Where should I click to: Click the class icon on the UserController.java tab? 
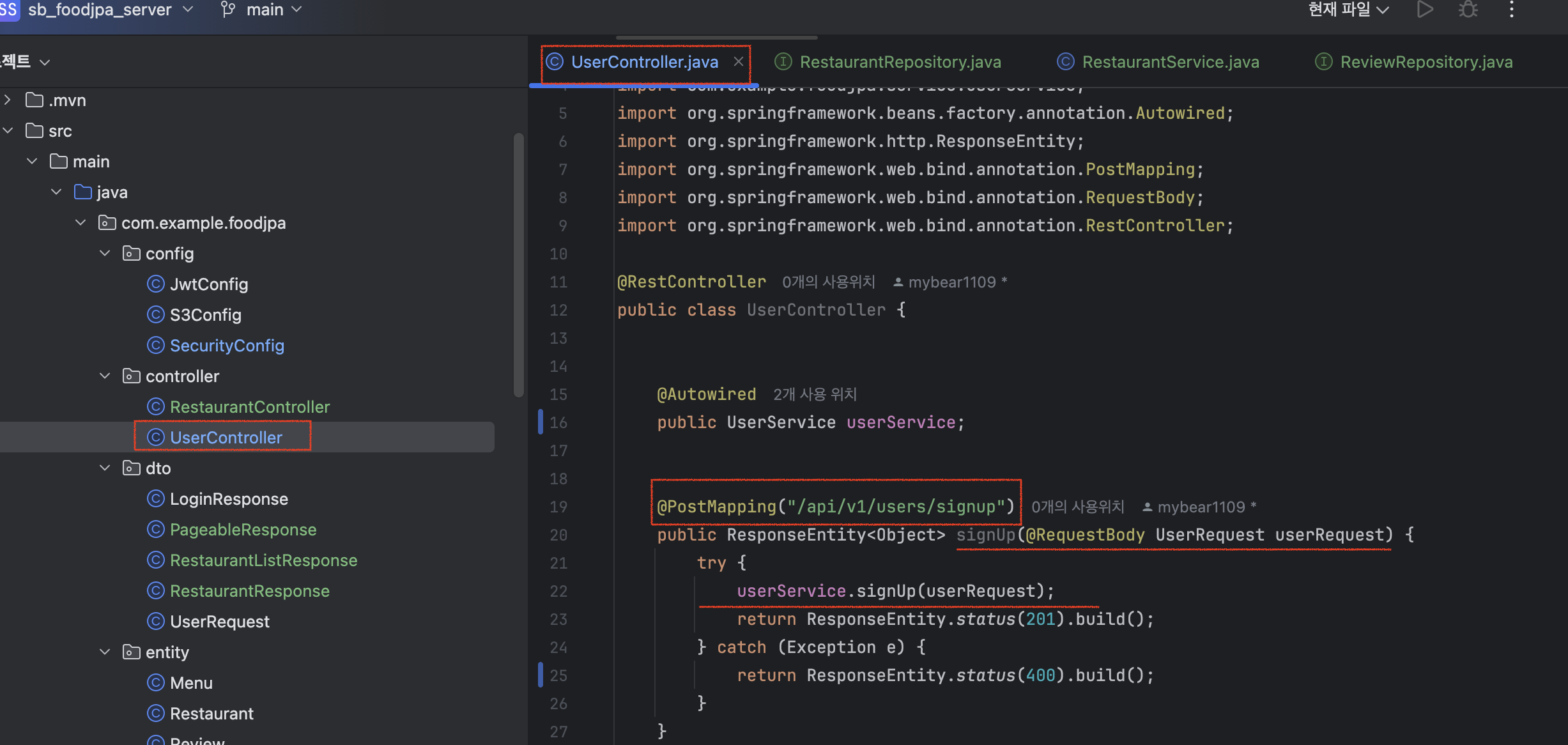pos(554,61)
